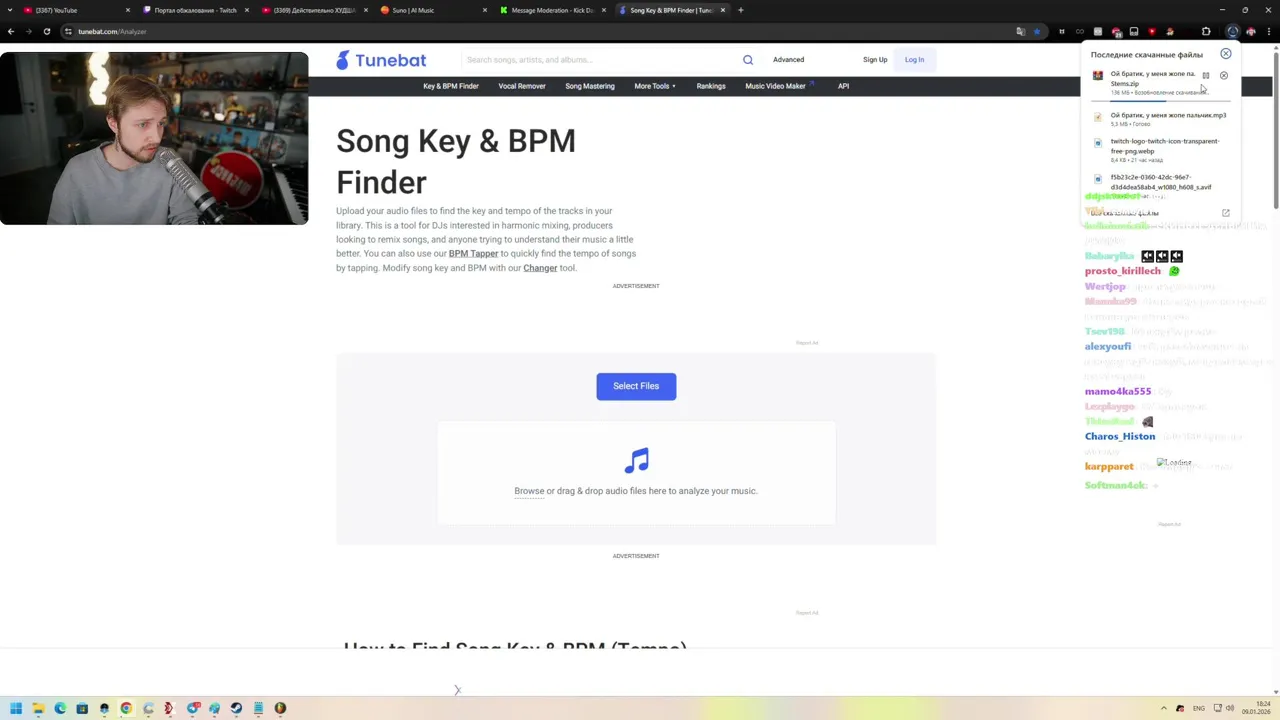Click the tunebat.com address bar
Screen dimensions: 1280x720
[540, 31]
